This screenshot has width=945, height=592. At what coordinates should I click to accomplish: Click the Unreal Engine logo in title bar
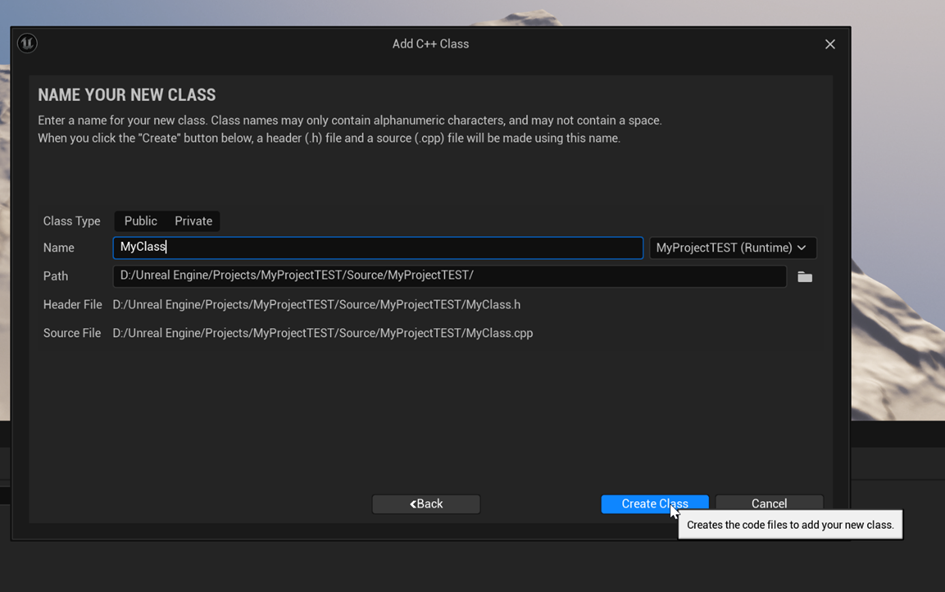pyautogui.click(x=27, y=43)
